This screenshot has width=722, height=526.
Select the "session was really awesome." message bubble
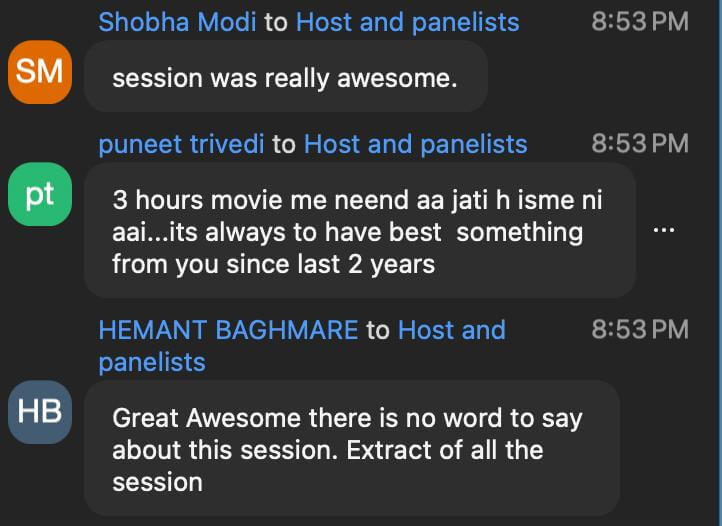point(285,78)
